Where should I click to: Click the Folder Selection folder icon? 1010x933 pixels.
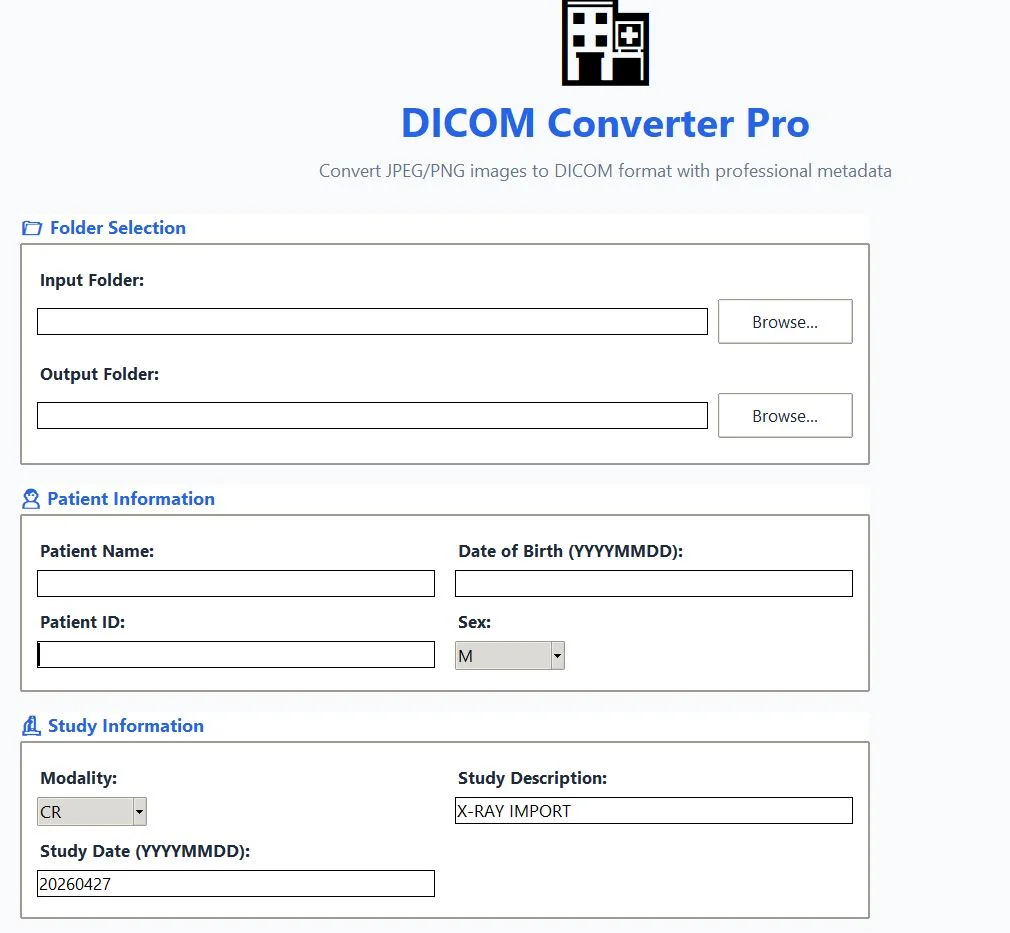click(x=32, y=228)
